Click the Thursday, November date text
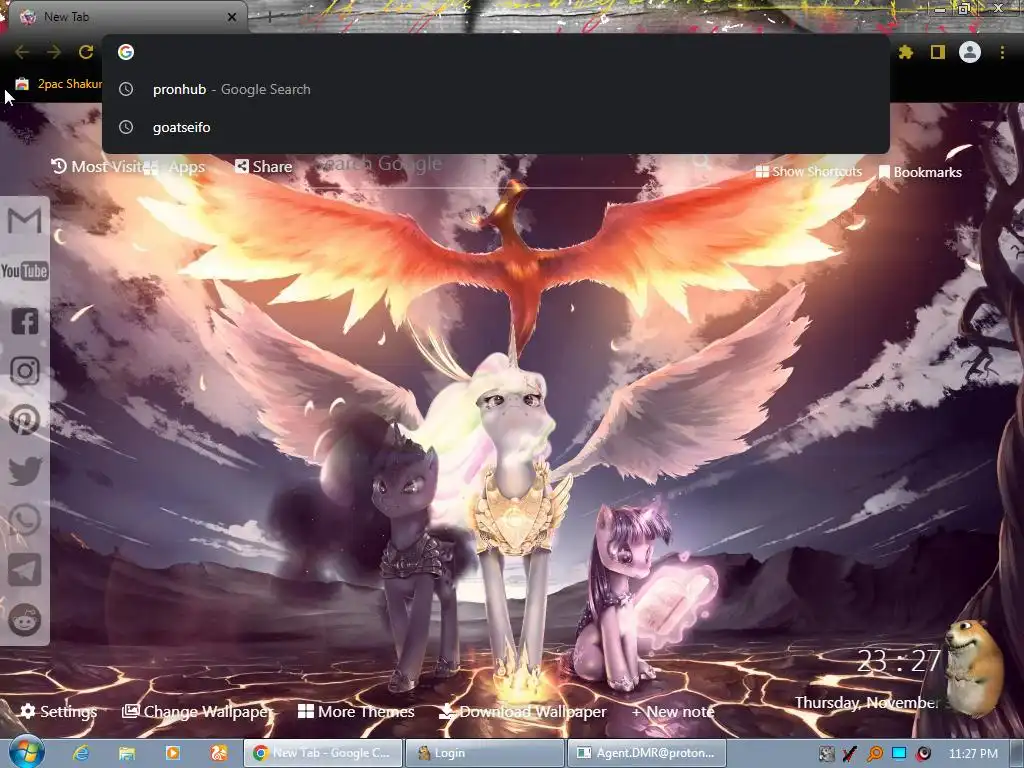Viewport: 1024px width, 768px height. pos(866,703)
